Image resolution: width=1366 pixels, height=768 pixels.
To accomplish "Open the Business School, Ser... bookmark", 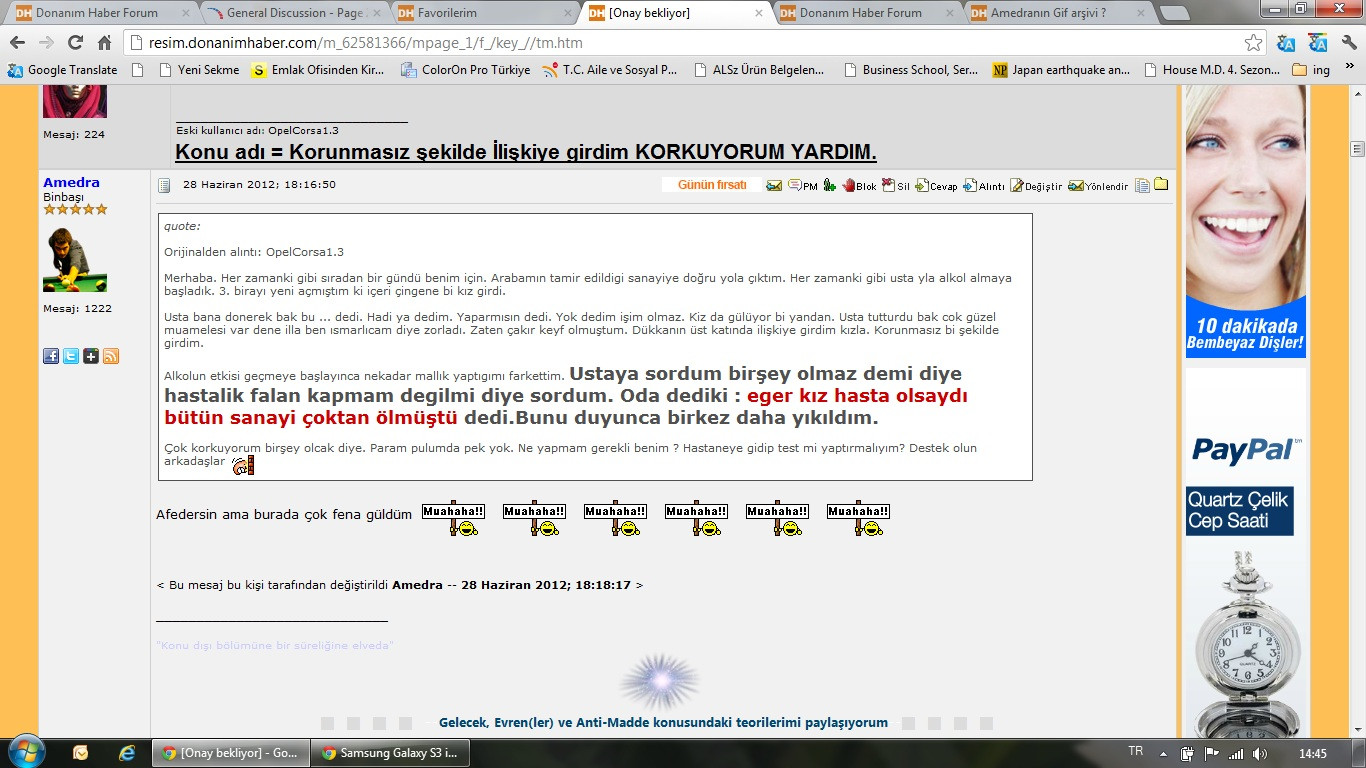I will [911, 70].
